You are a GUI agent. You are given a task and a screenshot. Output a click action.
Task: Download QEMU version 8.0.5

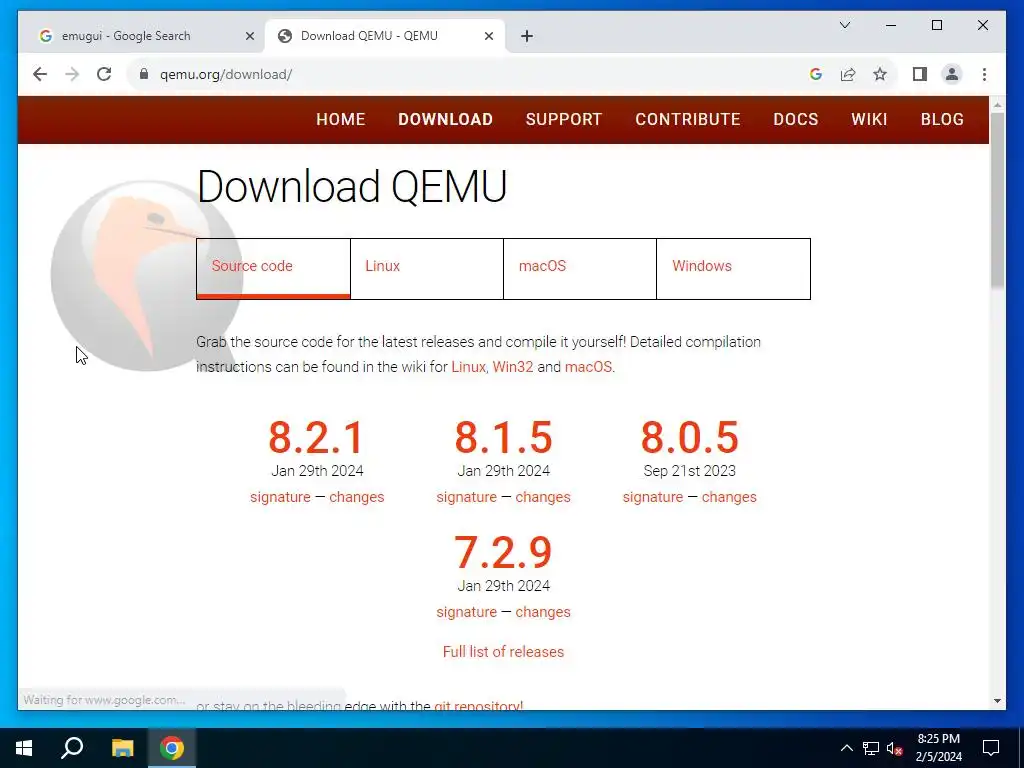pyautogui.click(x=690, y=437)
